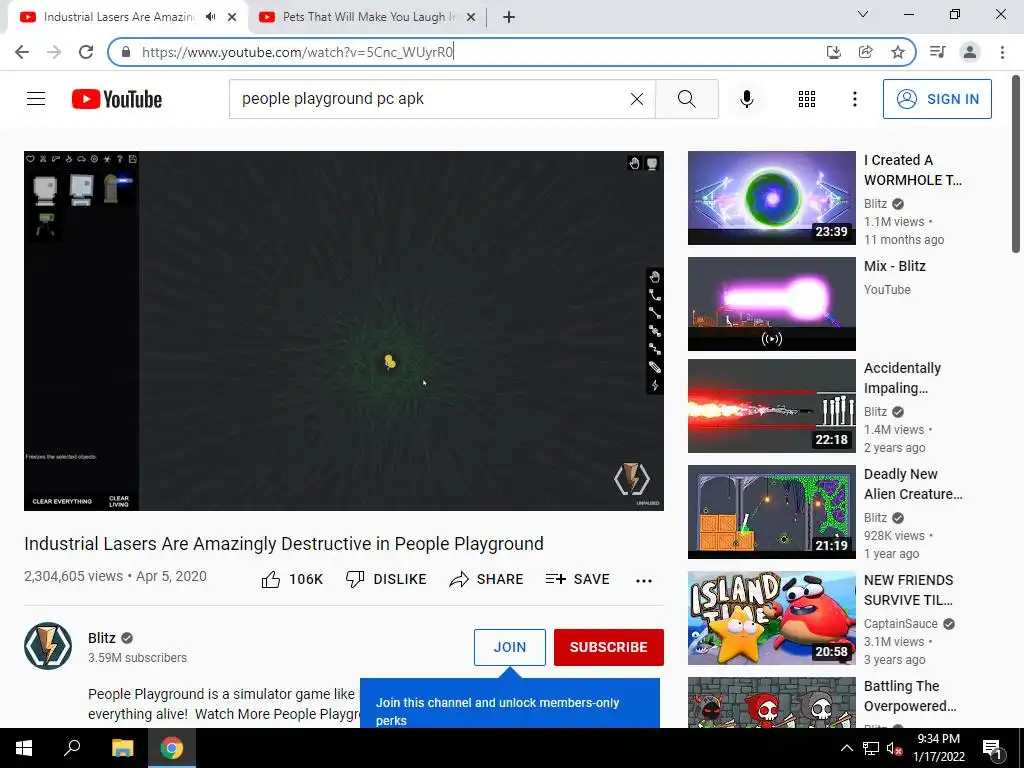Close the Pets That Will Make You Laugh tab
This screenshot has width=1024, height=768.
click(471, 18)
